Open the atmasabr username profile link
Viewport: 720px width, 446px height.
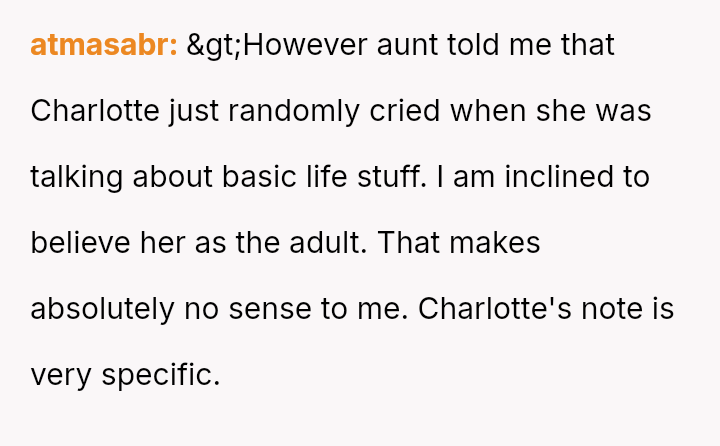click(x=104, y=45)
